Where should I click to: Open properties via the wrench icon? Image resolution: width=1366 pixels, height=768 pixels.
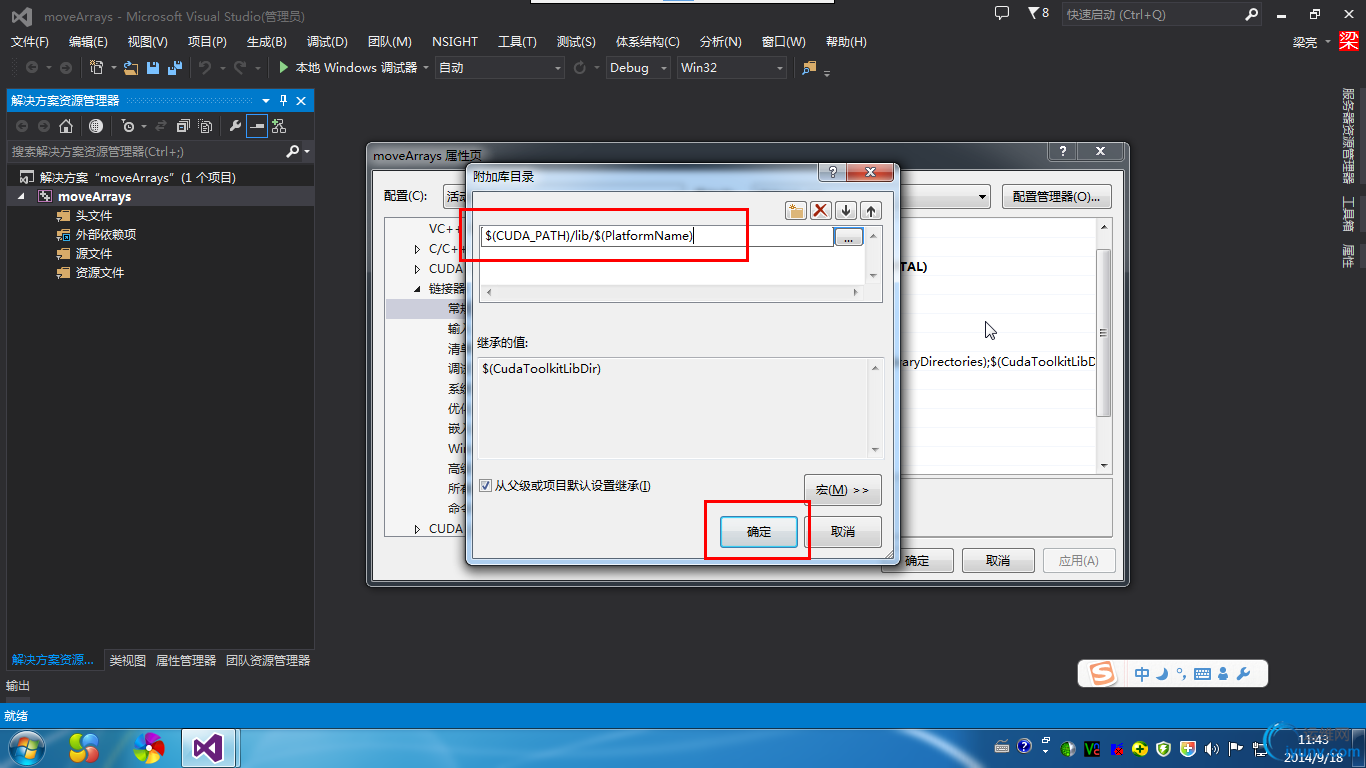coord(235,126)
